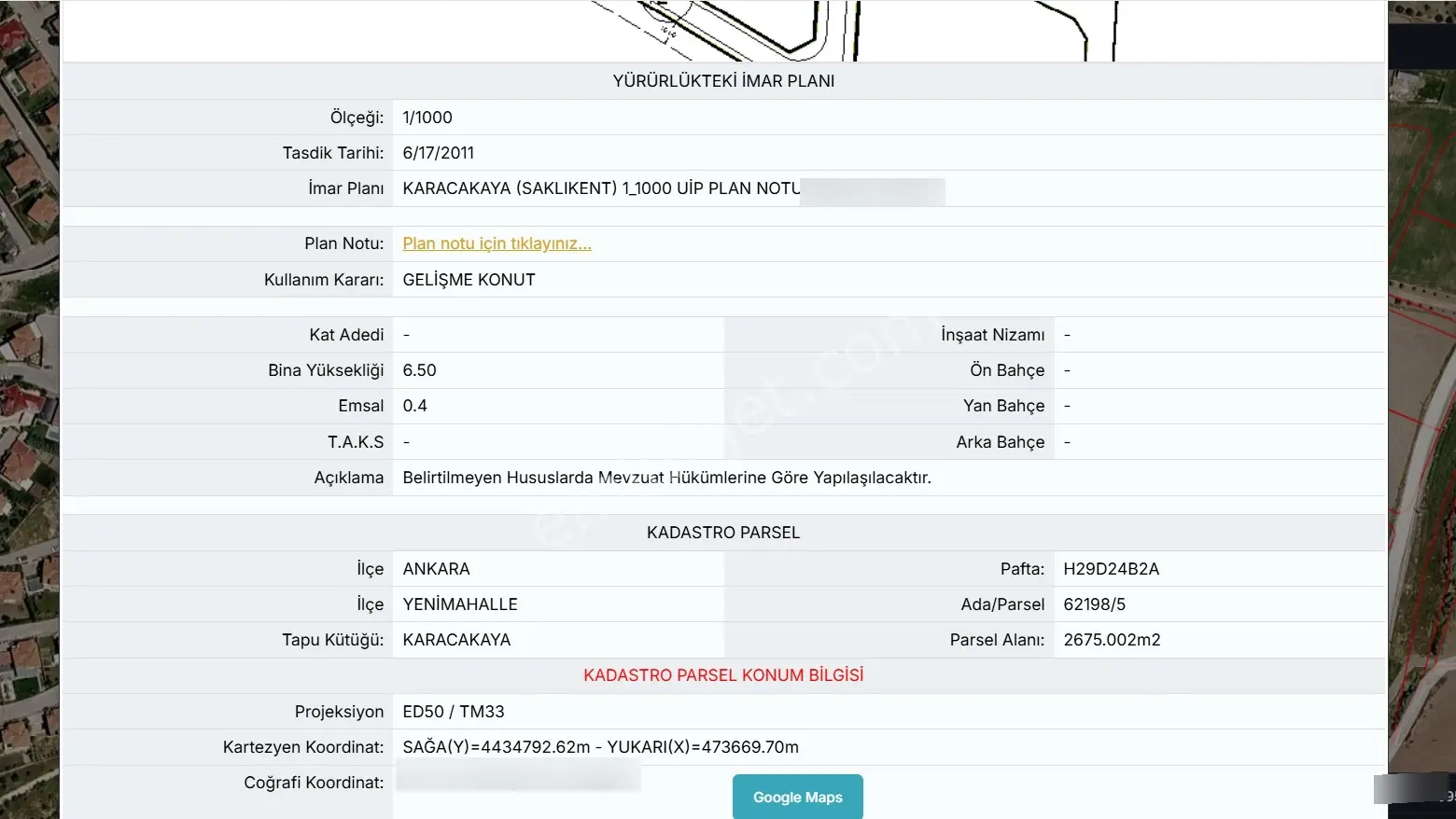The width and height of the screenshot is (1456, 819).
Task: Click the Tapu Kütüğü value KARACAKAYA
Action: point(456,640)
